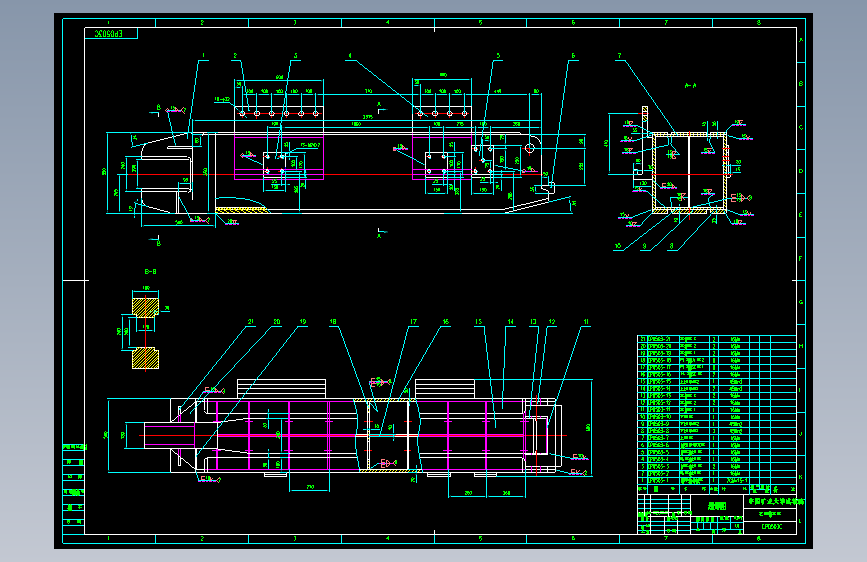Click part callout number 11 above plan view

(x=586, y=321)
